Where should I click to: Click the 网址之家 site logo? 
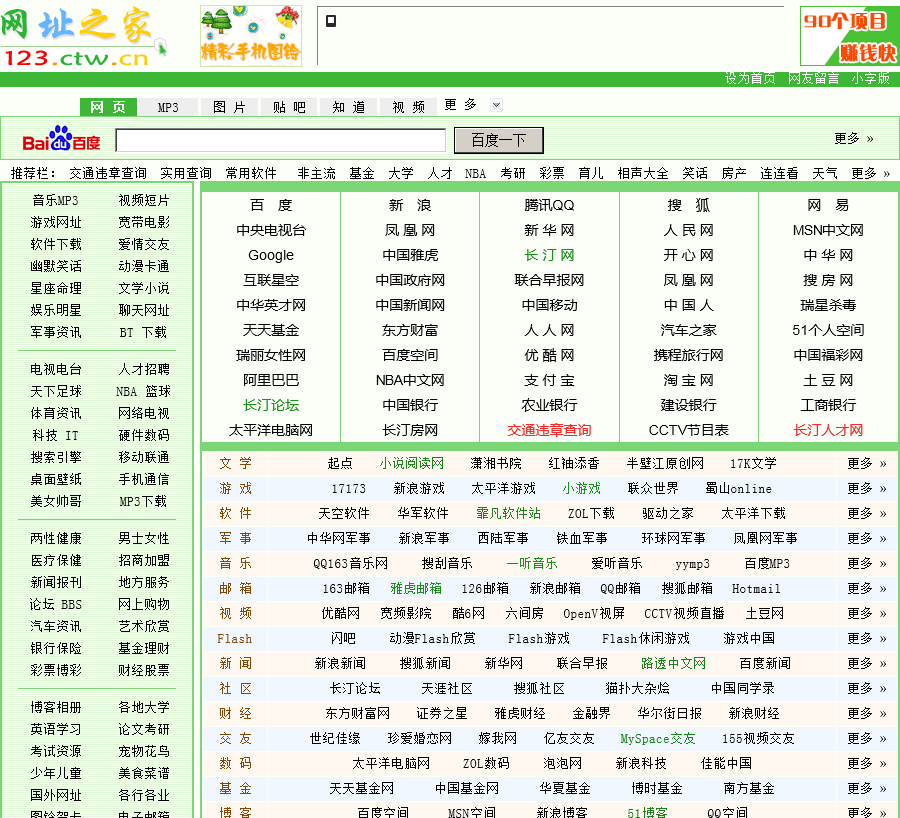click(x=80, y=37)
